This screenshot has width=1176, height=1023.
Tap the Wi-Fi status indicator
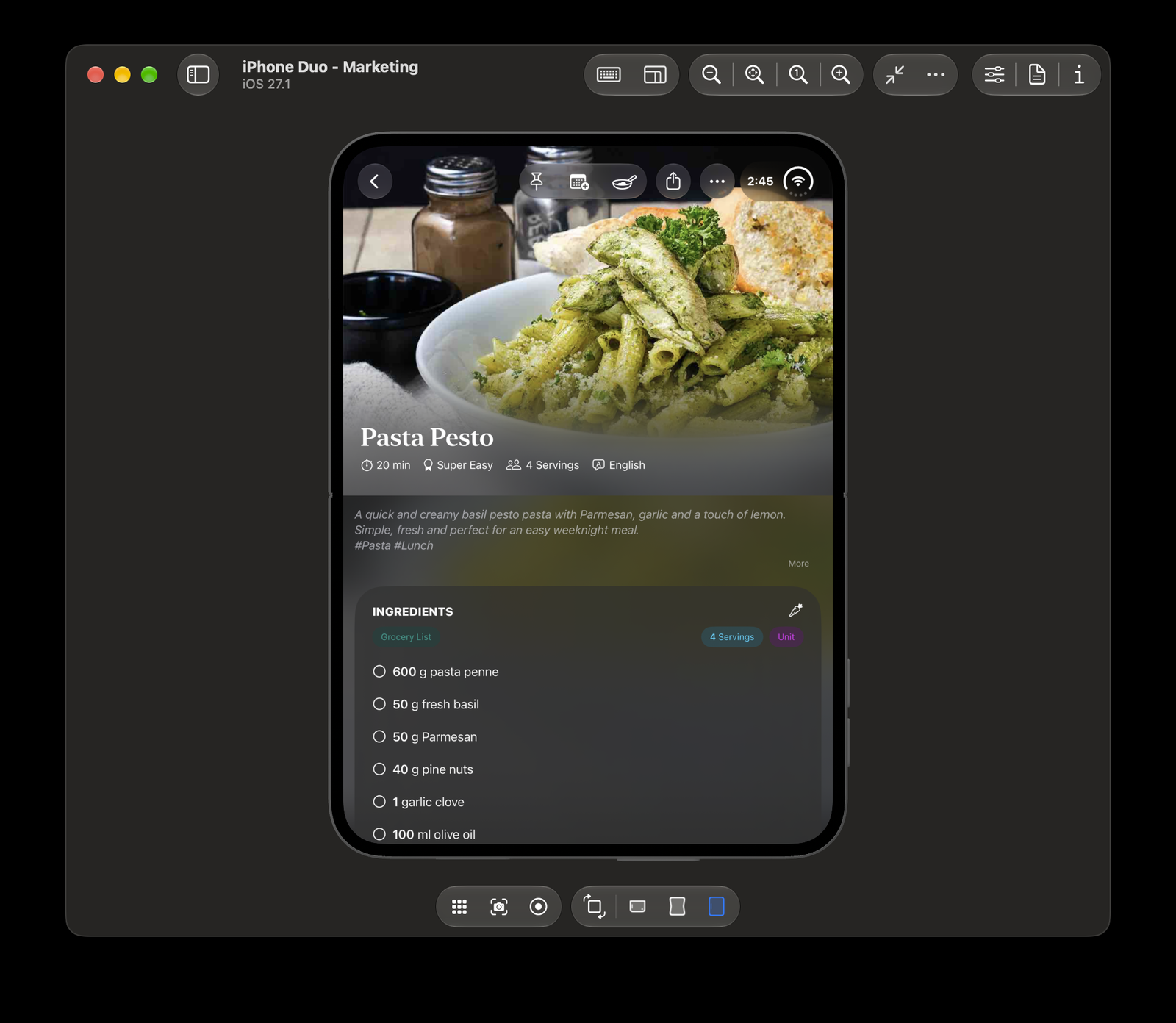[x=798, y=181]
